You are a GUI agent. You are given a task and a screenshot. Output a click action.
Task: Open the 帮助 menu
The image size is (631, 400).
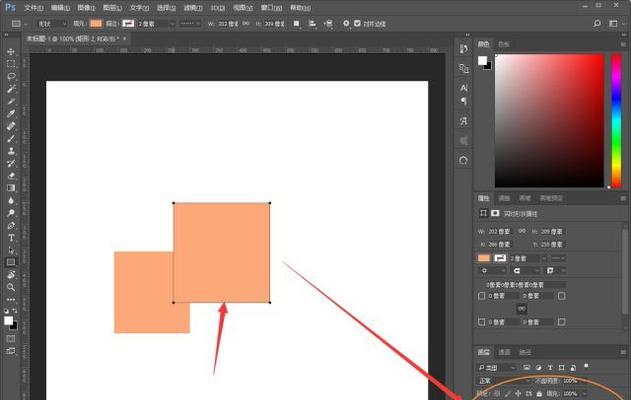[x=300, y=8]
